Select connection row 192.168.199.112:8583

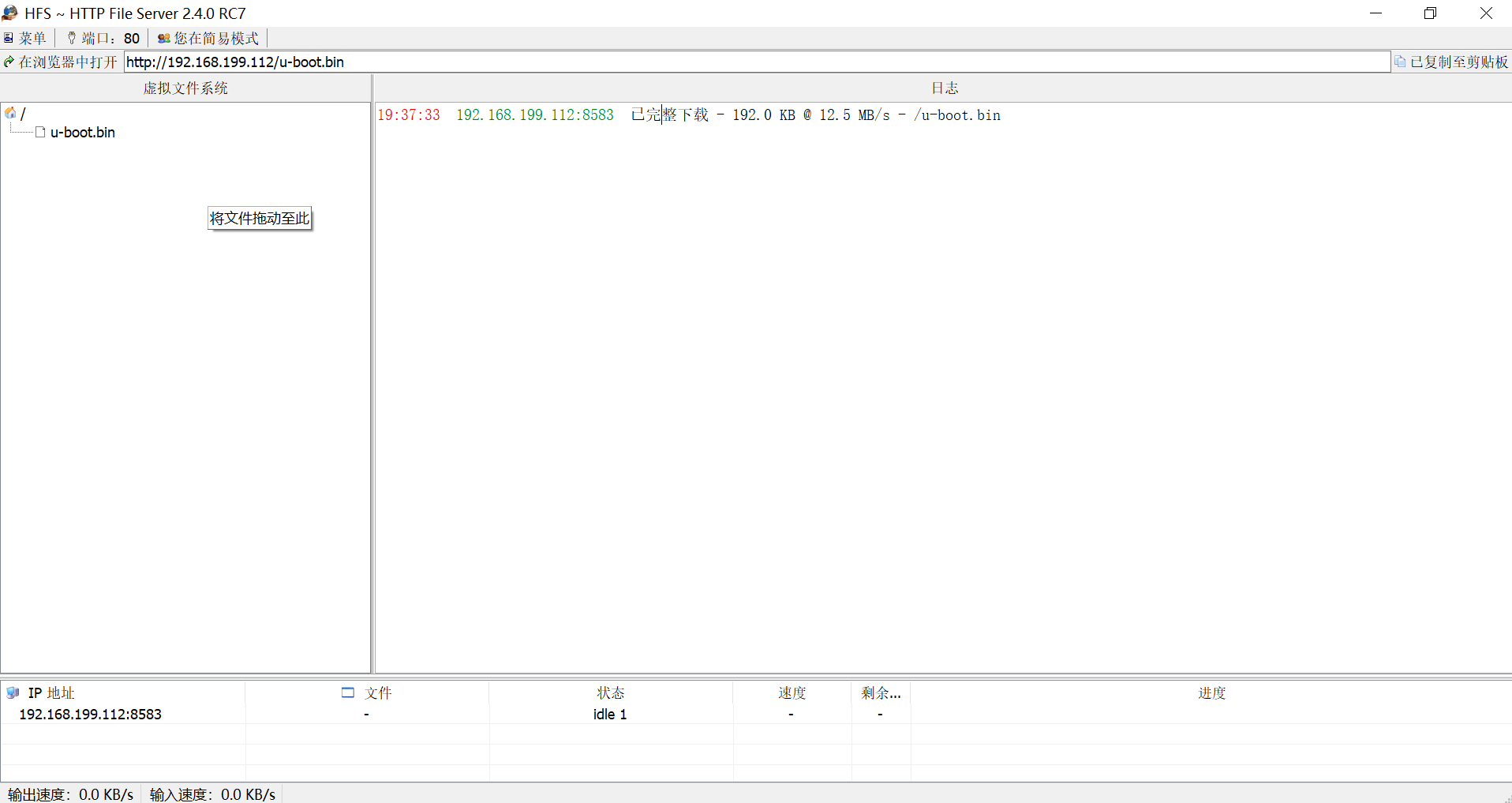(756, 714)
